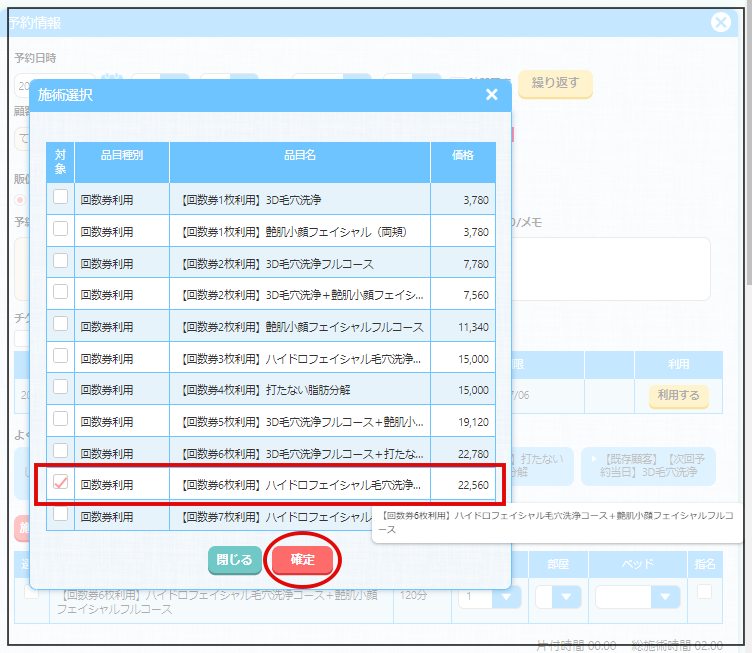Check the box for 3D毛穴洗浄 priced 3,780
The width and height of the screenshot is (752, 653).
pyautogui.click(x=61, y=198)
